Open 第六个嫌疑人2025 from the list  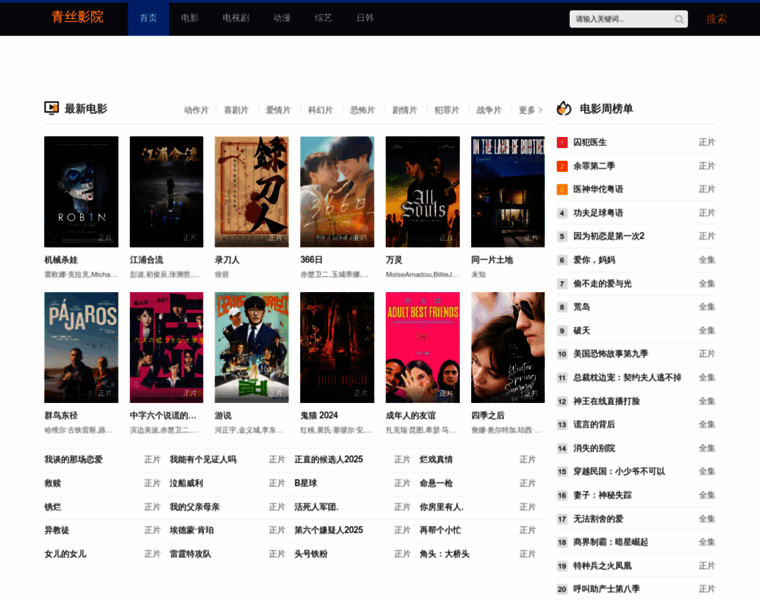(329, 530)
